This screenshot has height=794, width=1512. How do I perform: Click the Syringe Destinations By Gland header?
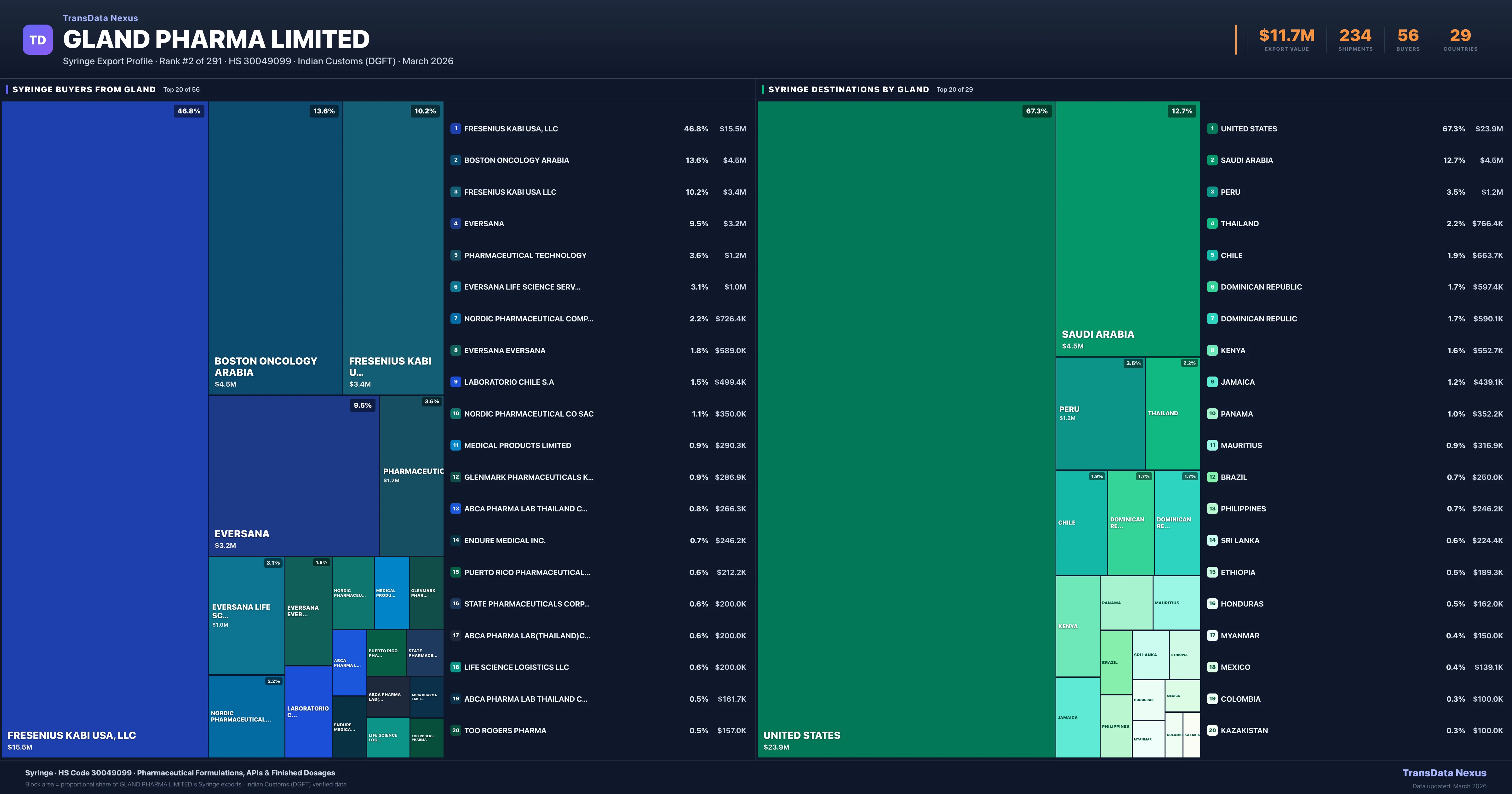(x=848, y=89)
